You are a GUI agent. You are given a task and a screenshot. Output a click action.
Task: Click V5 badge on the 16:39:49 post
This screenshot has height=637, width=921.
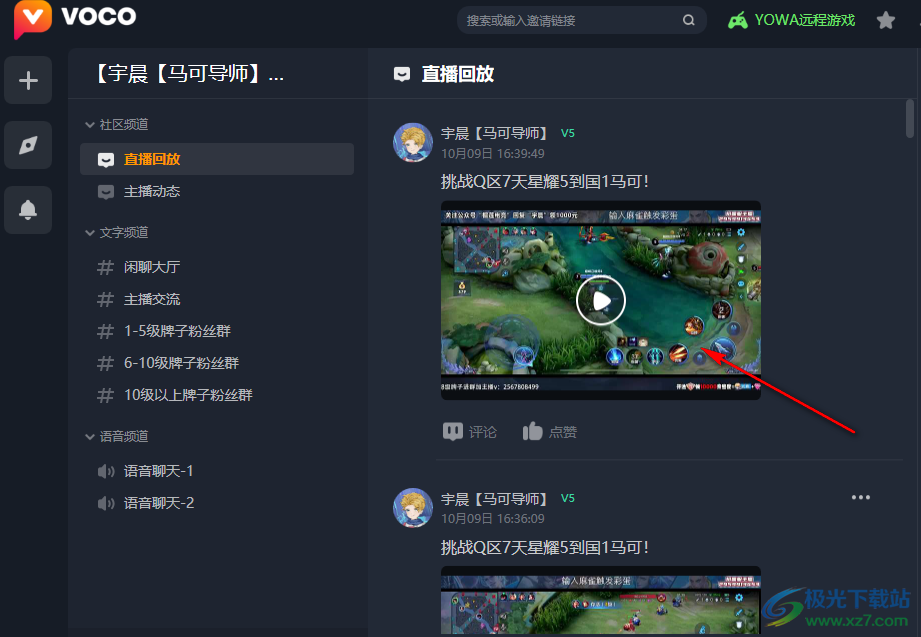point(567,133)
